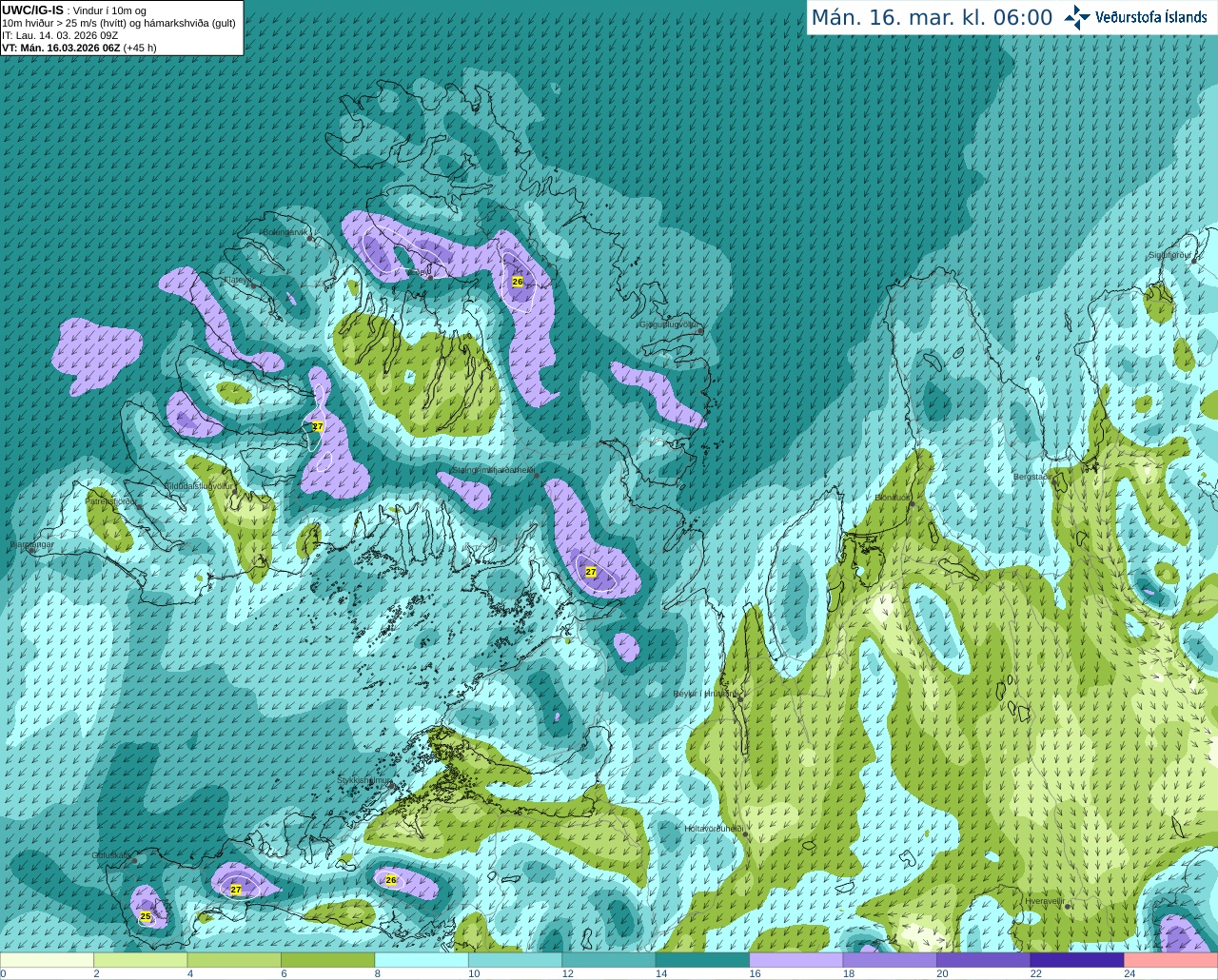This screenshot has width=1218, height=980.
Task: Click the Steingrímsfjarðarheiði station dot
Action: [536, 476]
